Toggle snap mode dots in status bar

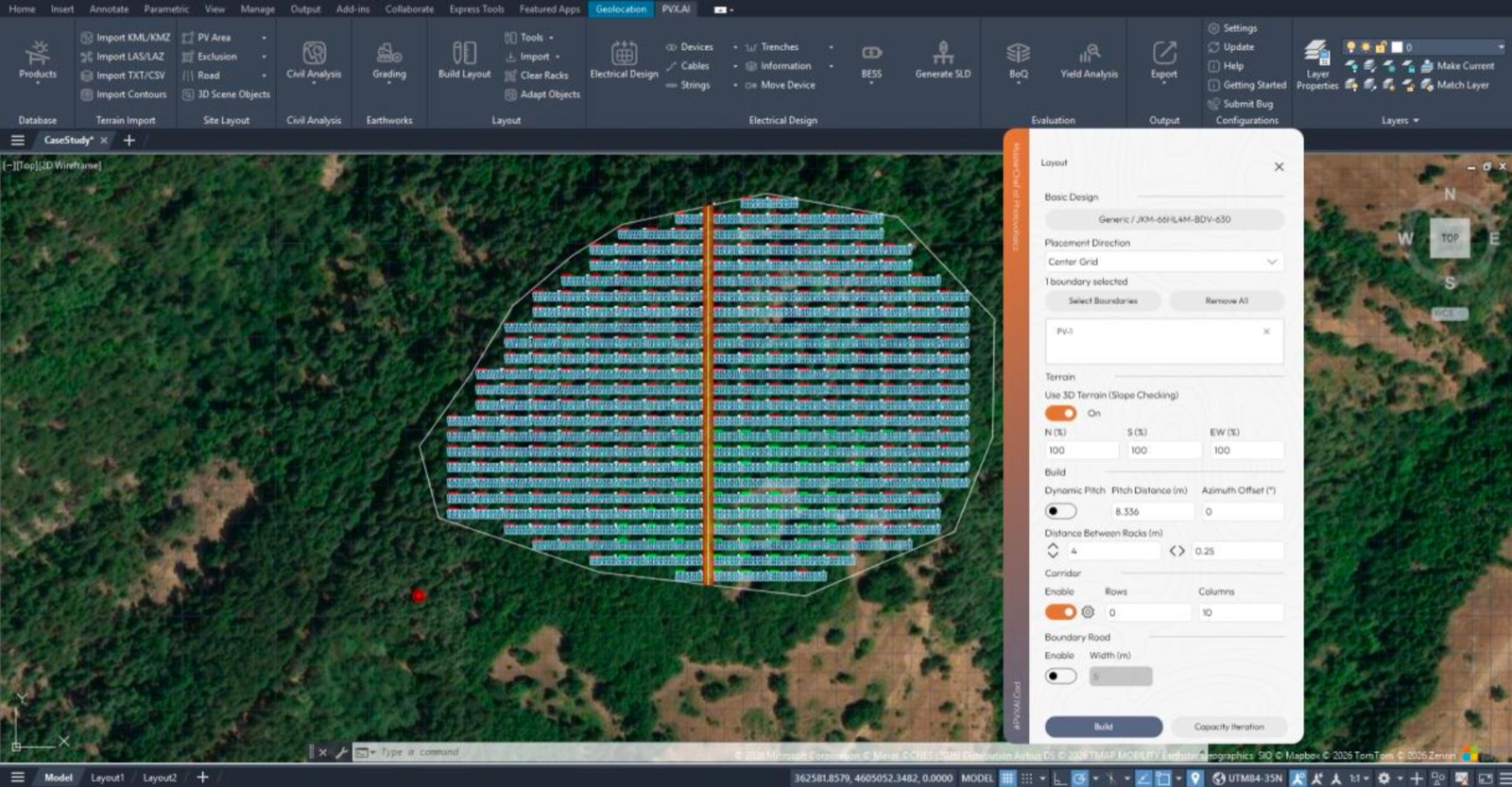coord(1027,778)
